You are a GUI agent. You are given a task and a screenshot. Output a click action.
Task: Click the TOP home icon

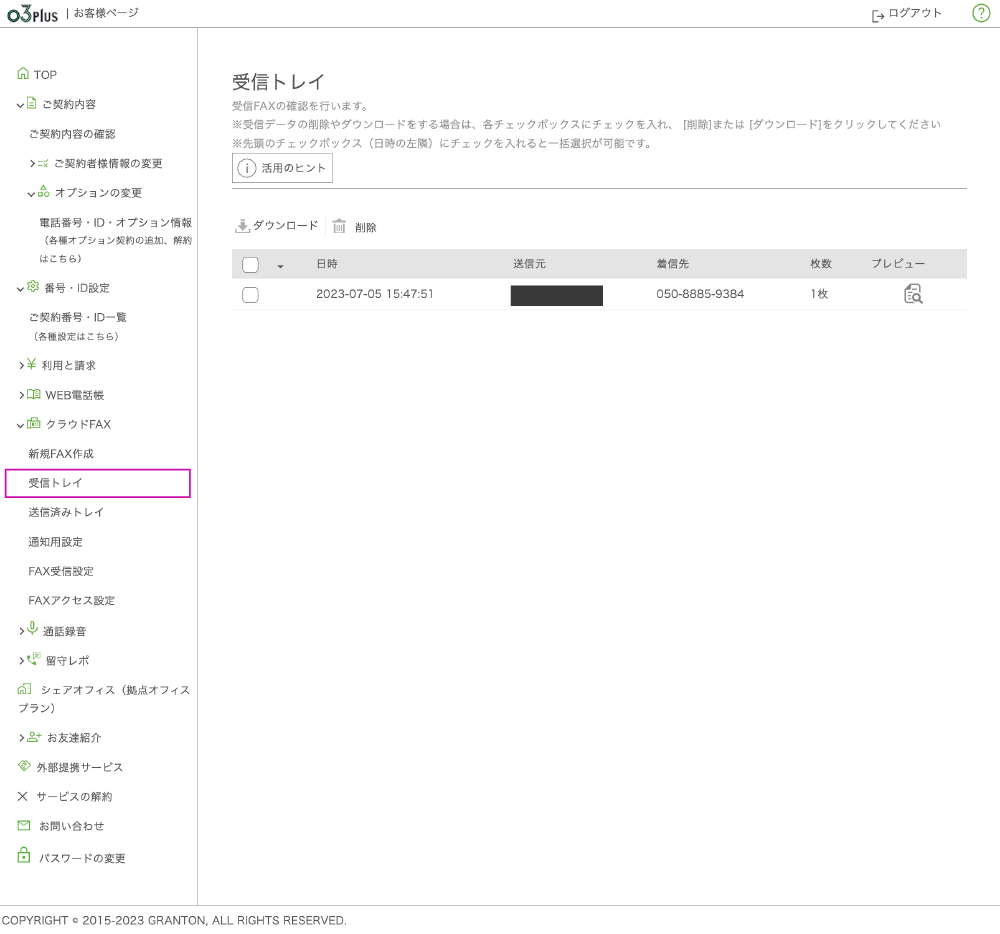click(23, 74)
